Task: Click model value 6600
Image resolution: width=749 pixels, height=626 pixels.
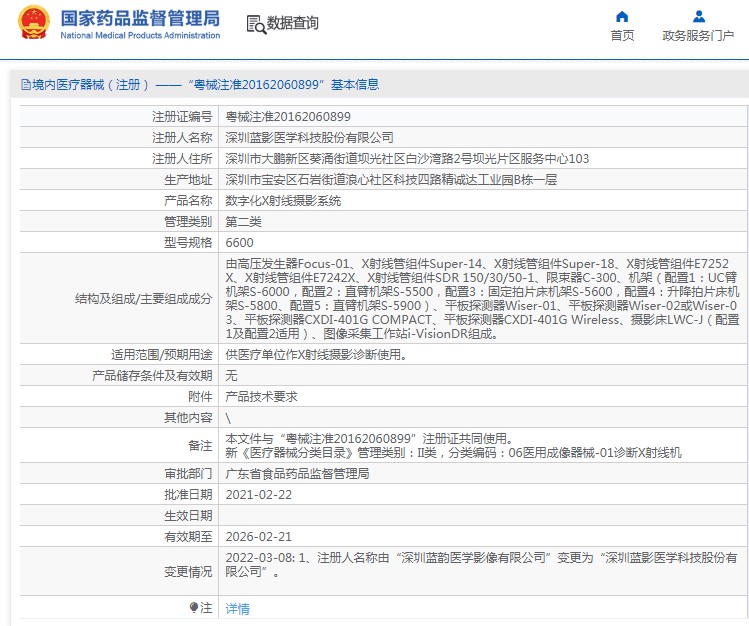Action: click(x=239, y=243)
